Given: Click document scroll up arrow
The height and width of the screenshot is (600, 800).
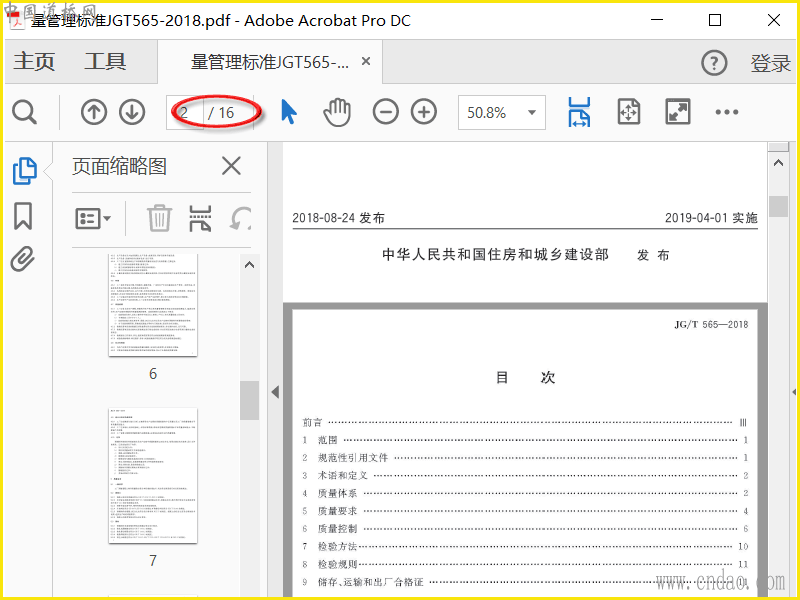Looking at the screenshot, I should click(x=778, y=163).
